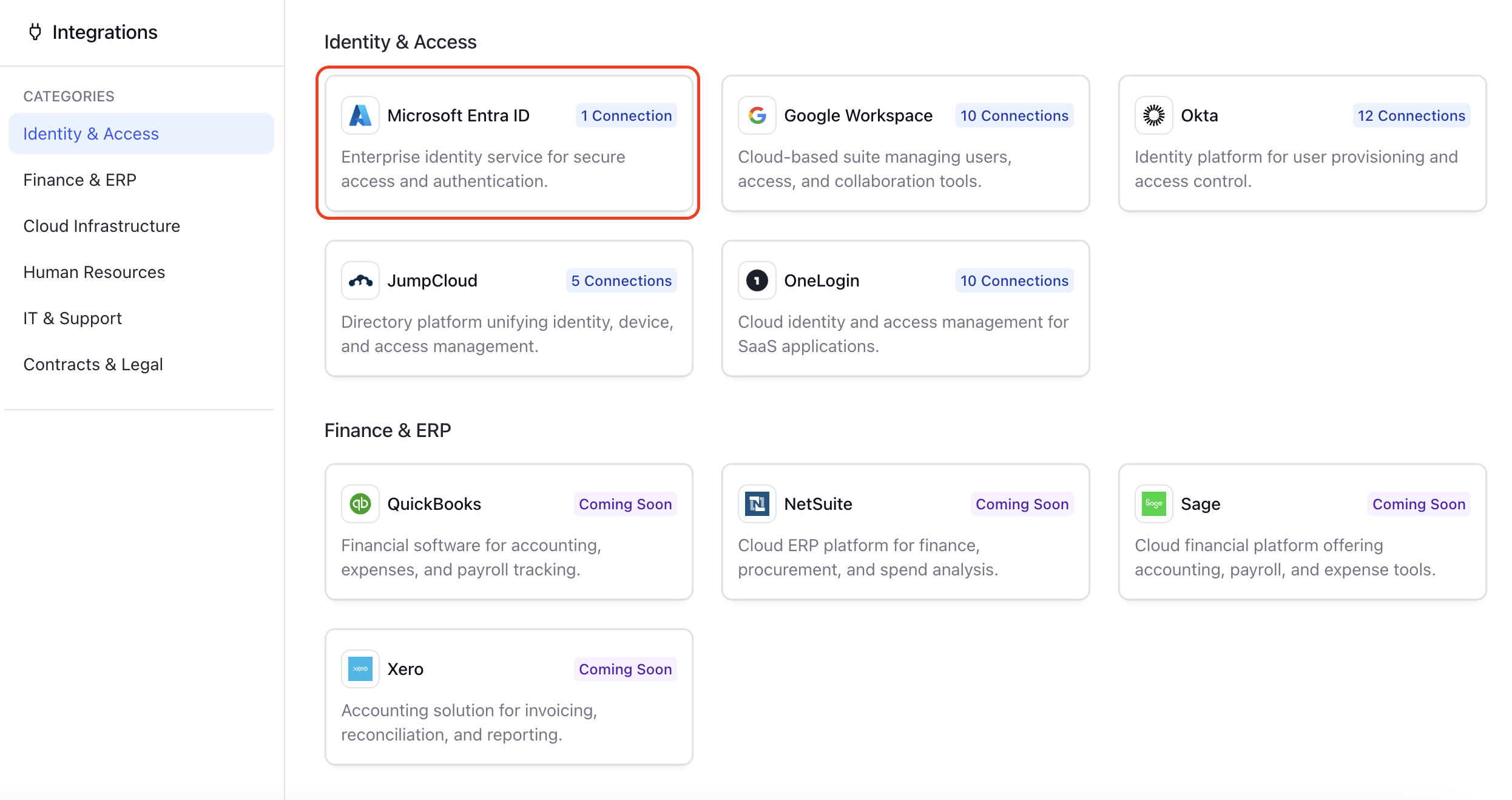Viewport: 1512px width, 800px height.
Task: Click the Okta card title
Action: pos(1200,115)
